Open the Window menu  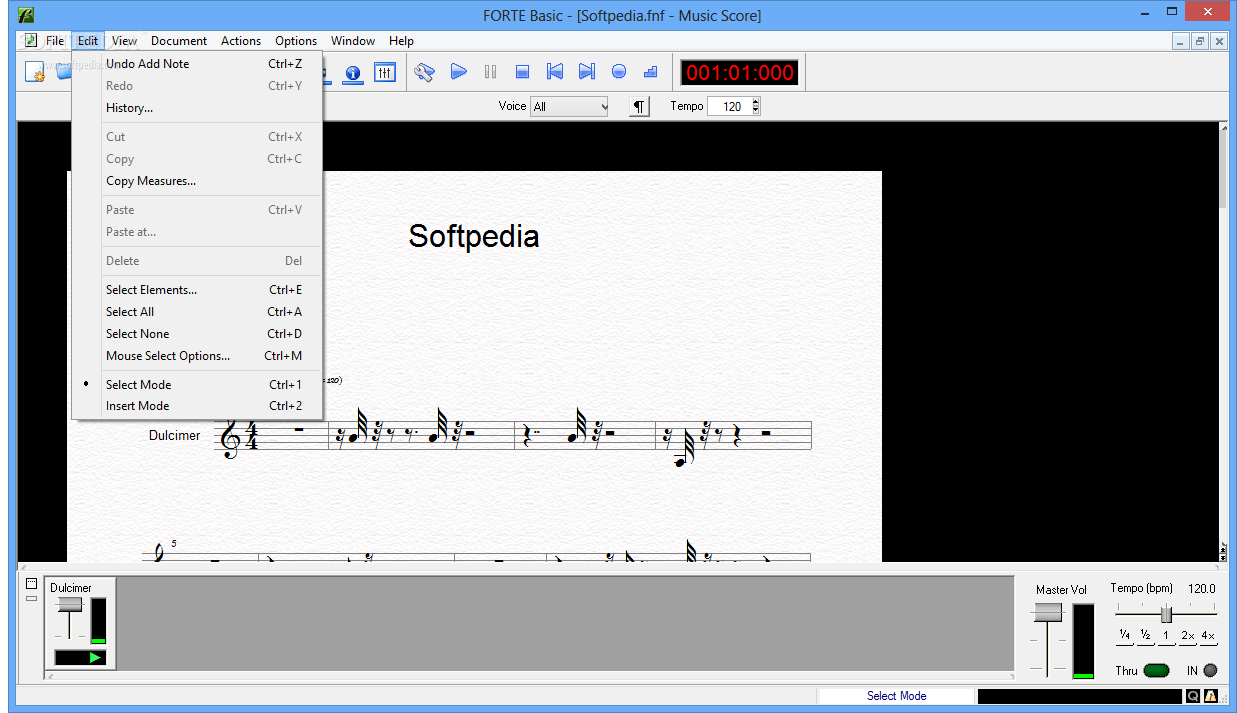pyautogui.click(x=353, y=41)
